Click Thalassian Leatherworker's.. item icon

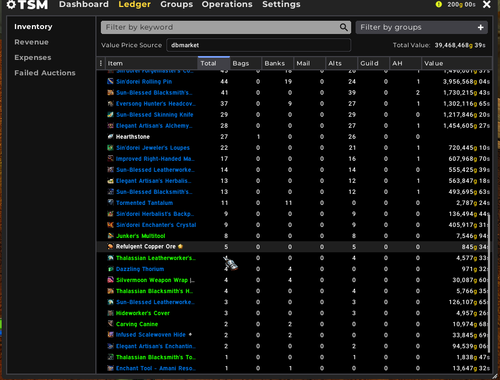coord(110,258)
